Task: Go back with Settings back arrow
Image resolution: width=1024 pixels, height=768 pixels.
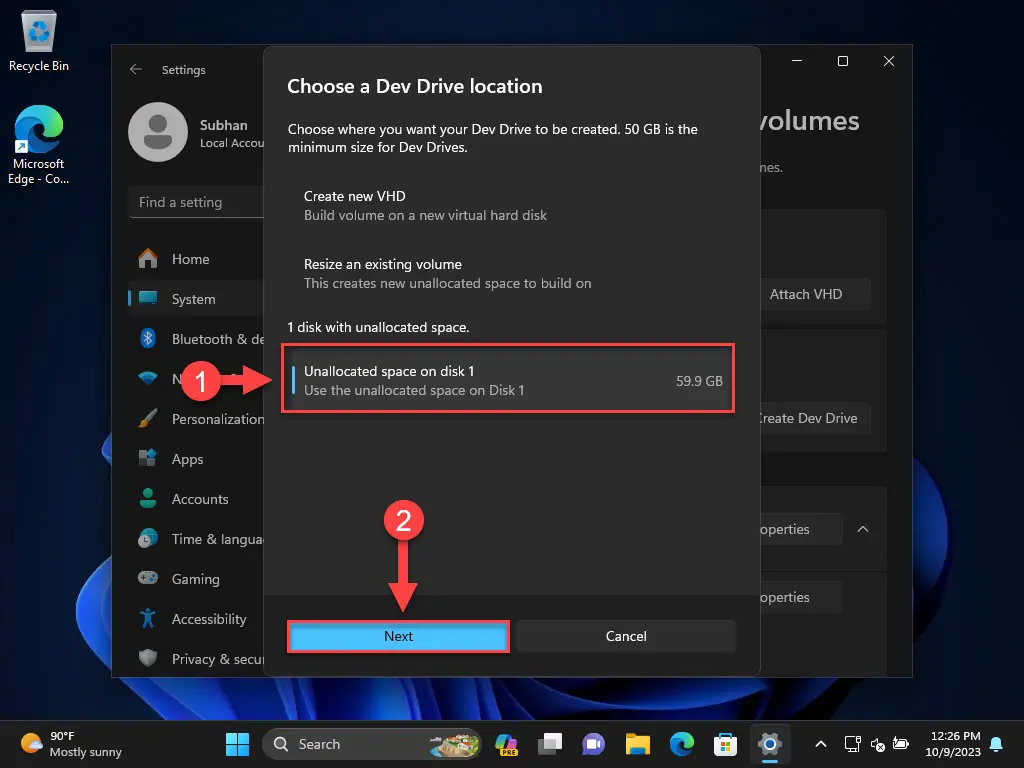Action: (x=136, y=69)
